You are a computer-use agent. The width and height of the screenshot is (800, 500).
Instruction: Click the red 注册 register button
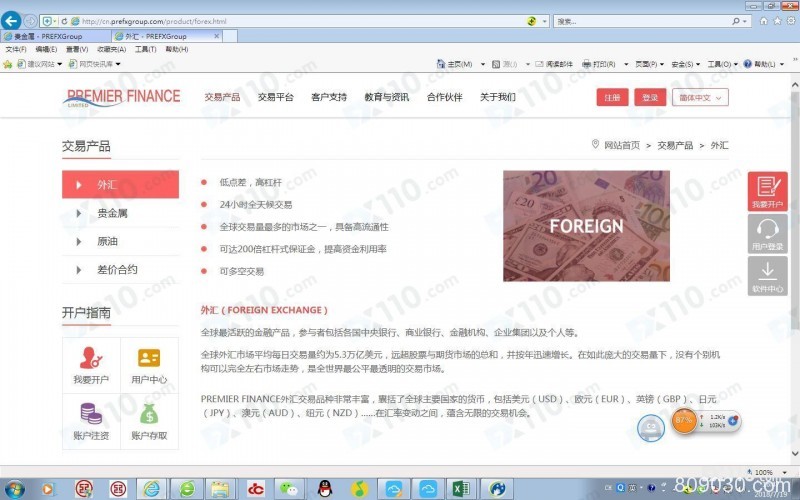[612, 97]
